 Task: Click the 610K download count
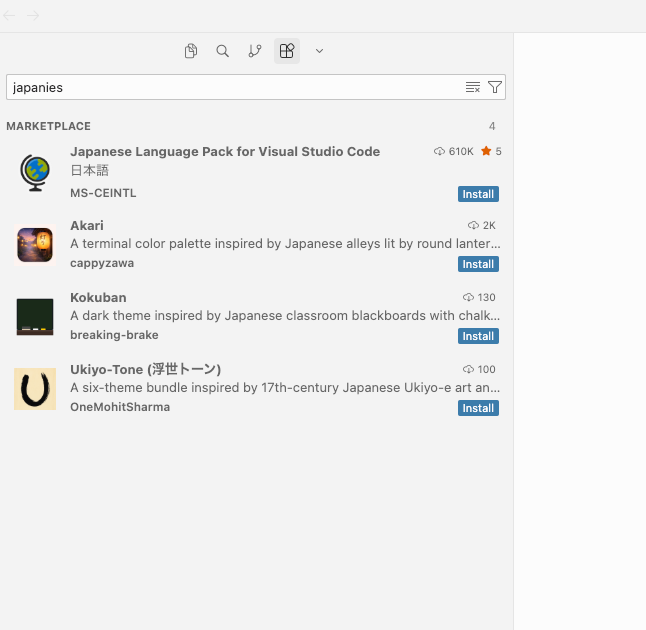click(x=454, y=152)
